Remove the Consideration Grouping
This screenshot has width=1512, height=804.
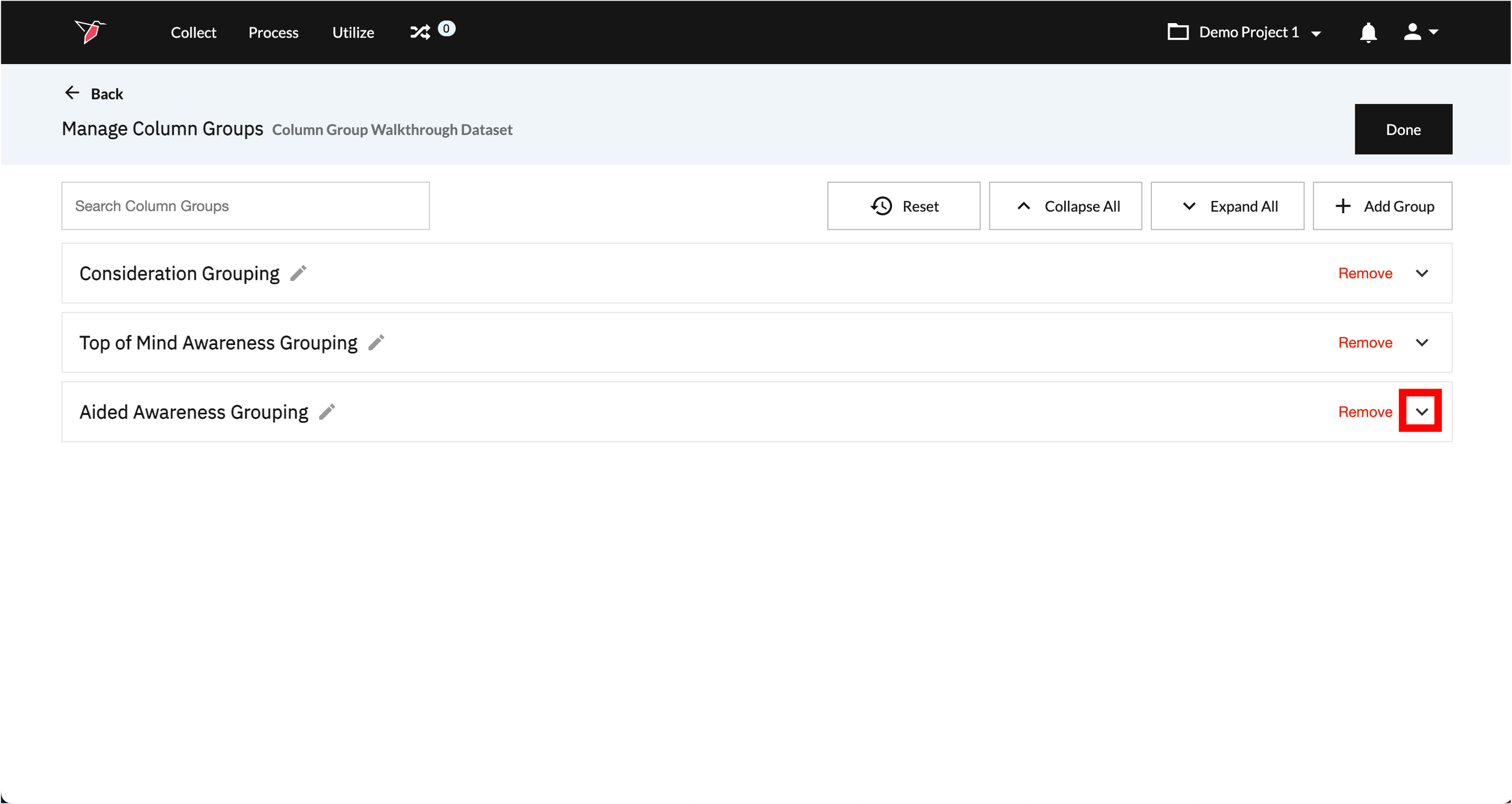click(1365, 273)
